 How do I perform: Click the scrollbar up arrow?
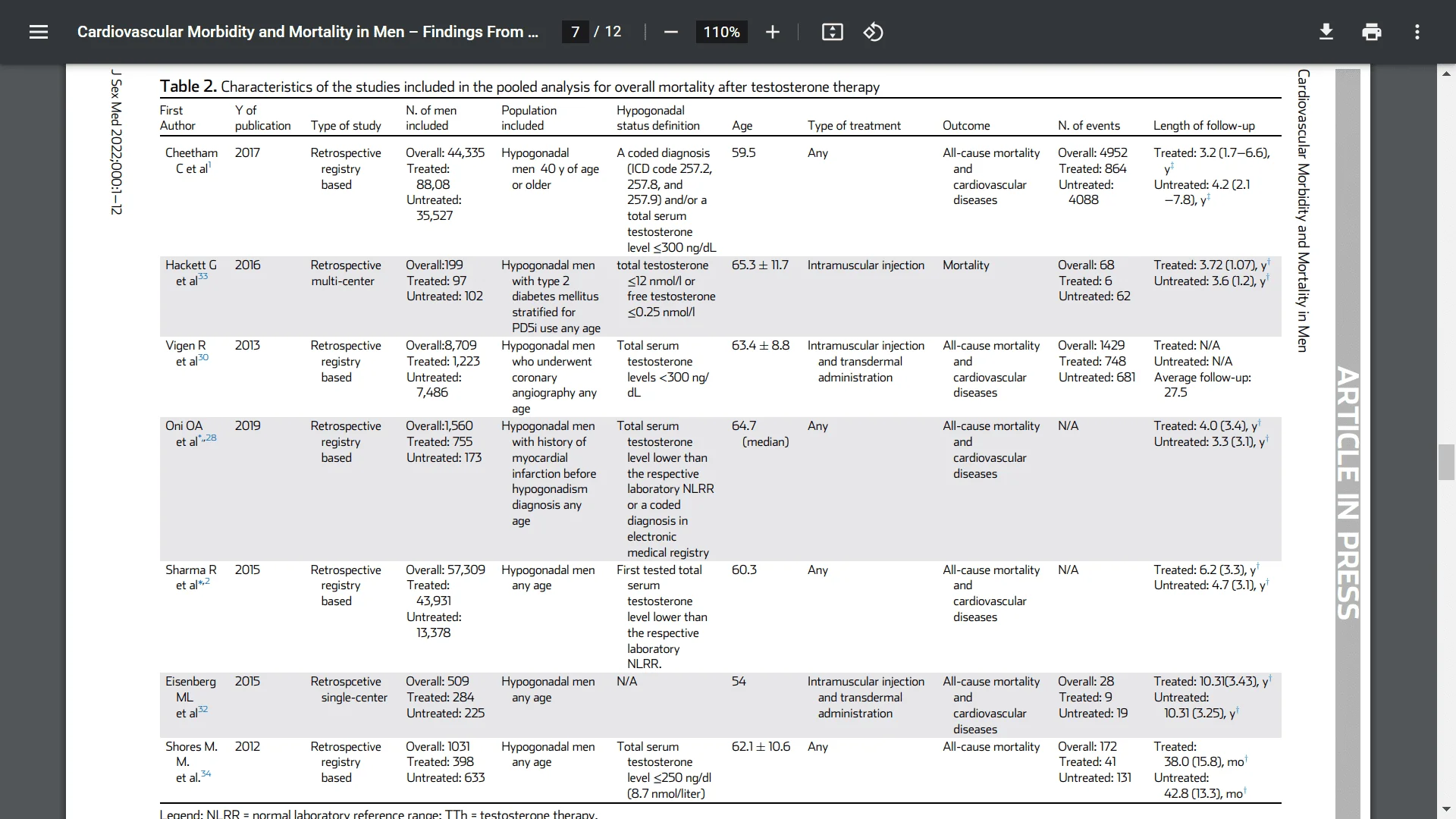click(x=1446, y=74)
